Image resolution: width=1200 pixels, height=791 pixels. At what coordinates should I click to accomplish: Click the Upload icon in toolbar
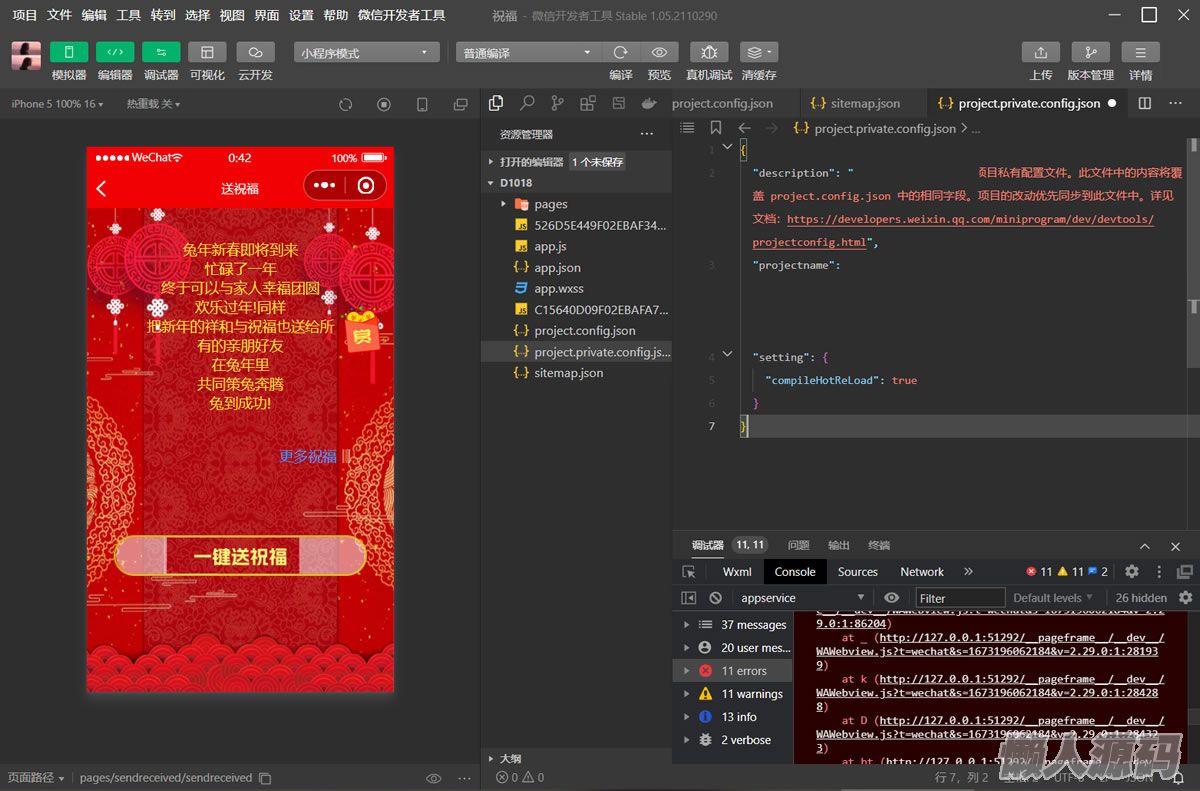tap(1040, 53)
